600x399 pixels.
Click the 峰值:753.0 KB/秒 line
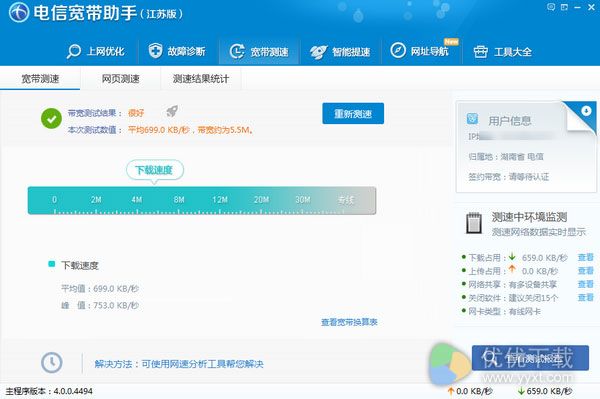tap(100, 305)
